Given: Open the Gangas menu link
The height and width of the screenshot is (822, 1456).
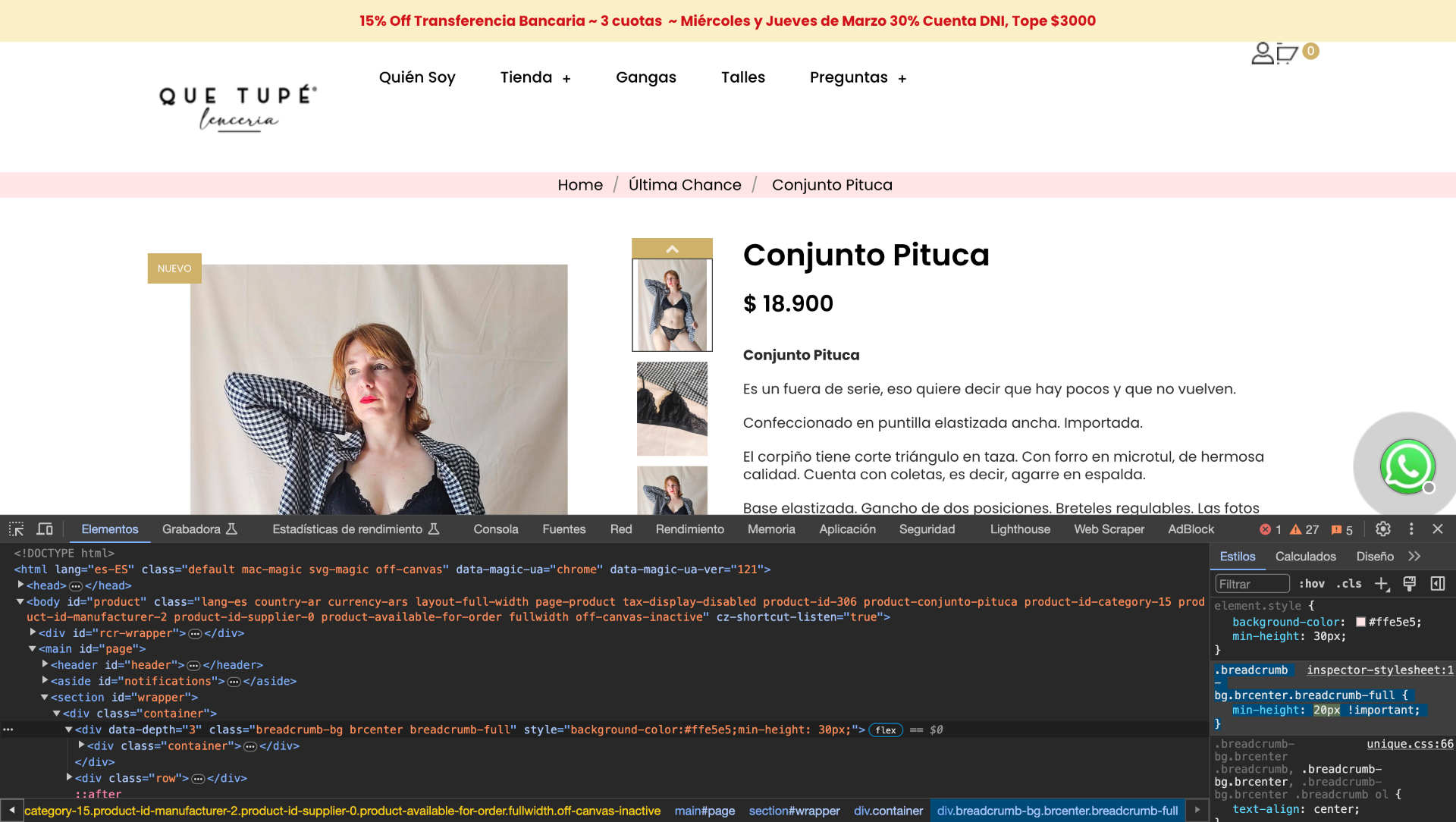Looking at the screenshot, I should (645, 77).
